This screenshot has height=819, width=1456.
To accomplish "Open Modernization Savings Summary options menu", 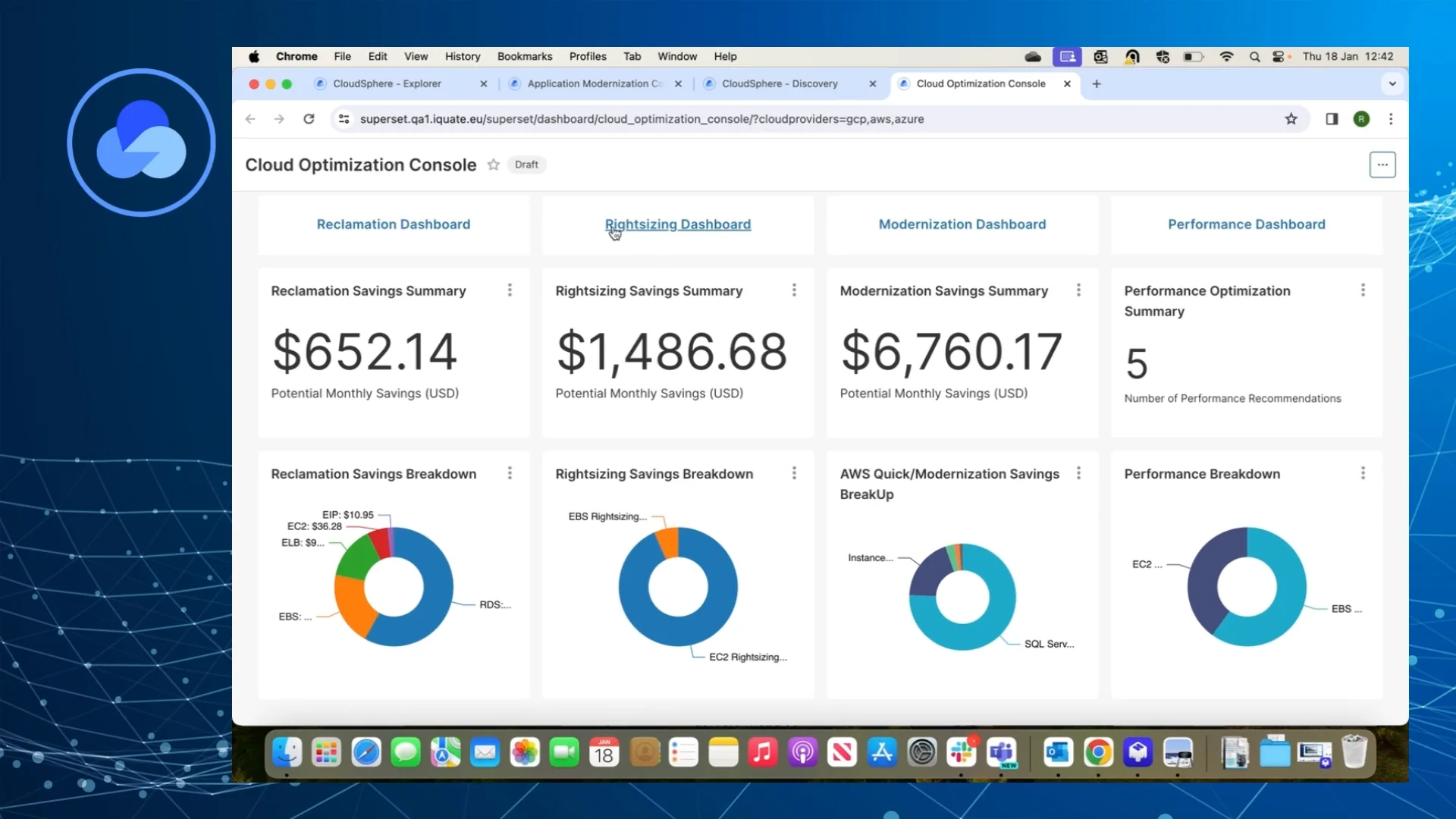I will (1078, 290).
